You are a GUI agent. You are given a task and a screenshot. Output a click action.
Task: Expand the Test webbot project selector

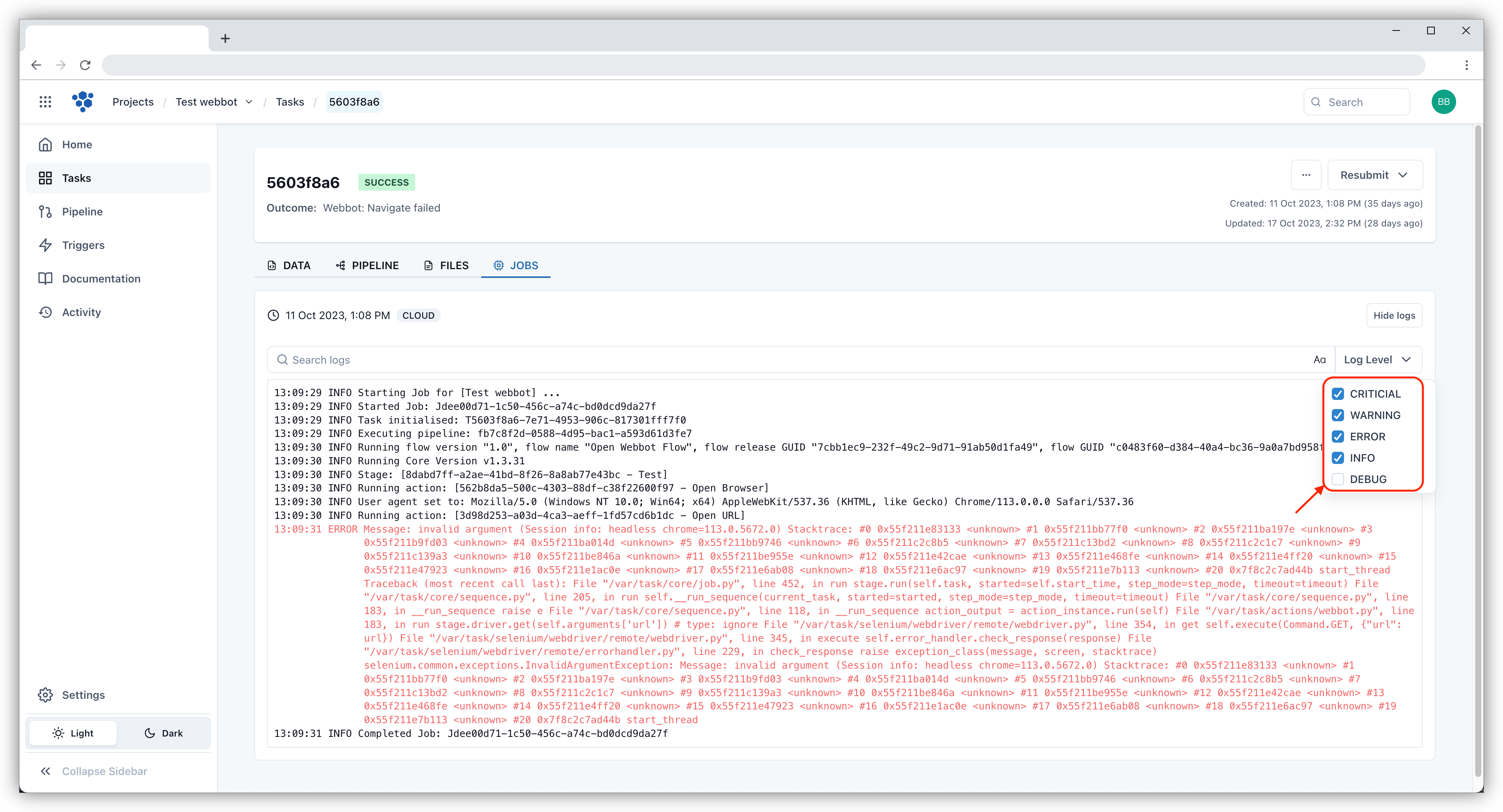tap(214, 102)
